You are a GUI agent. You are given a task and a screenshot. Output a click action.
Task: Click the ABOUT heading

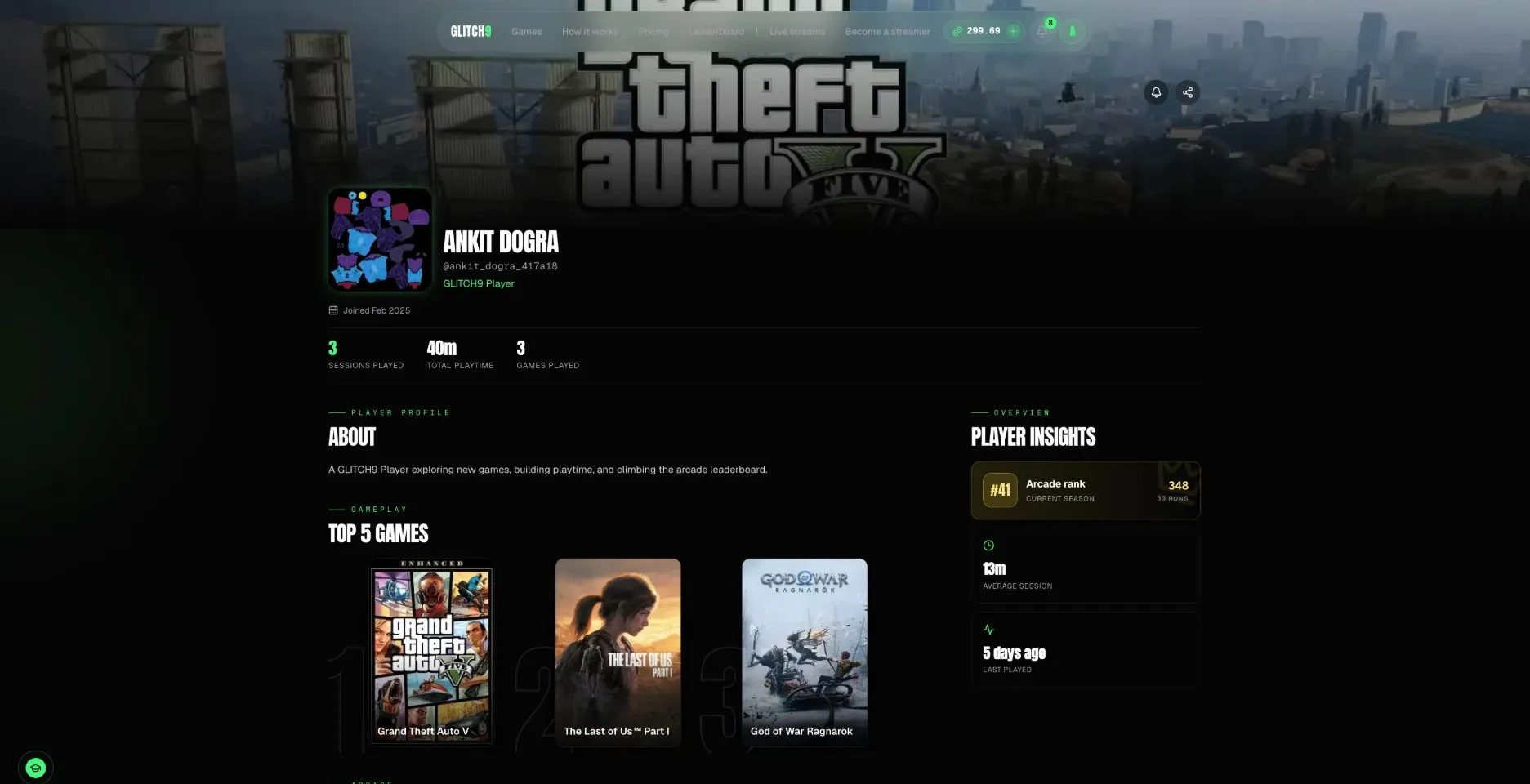[352, 437]
